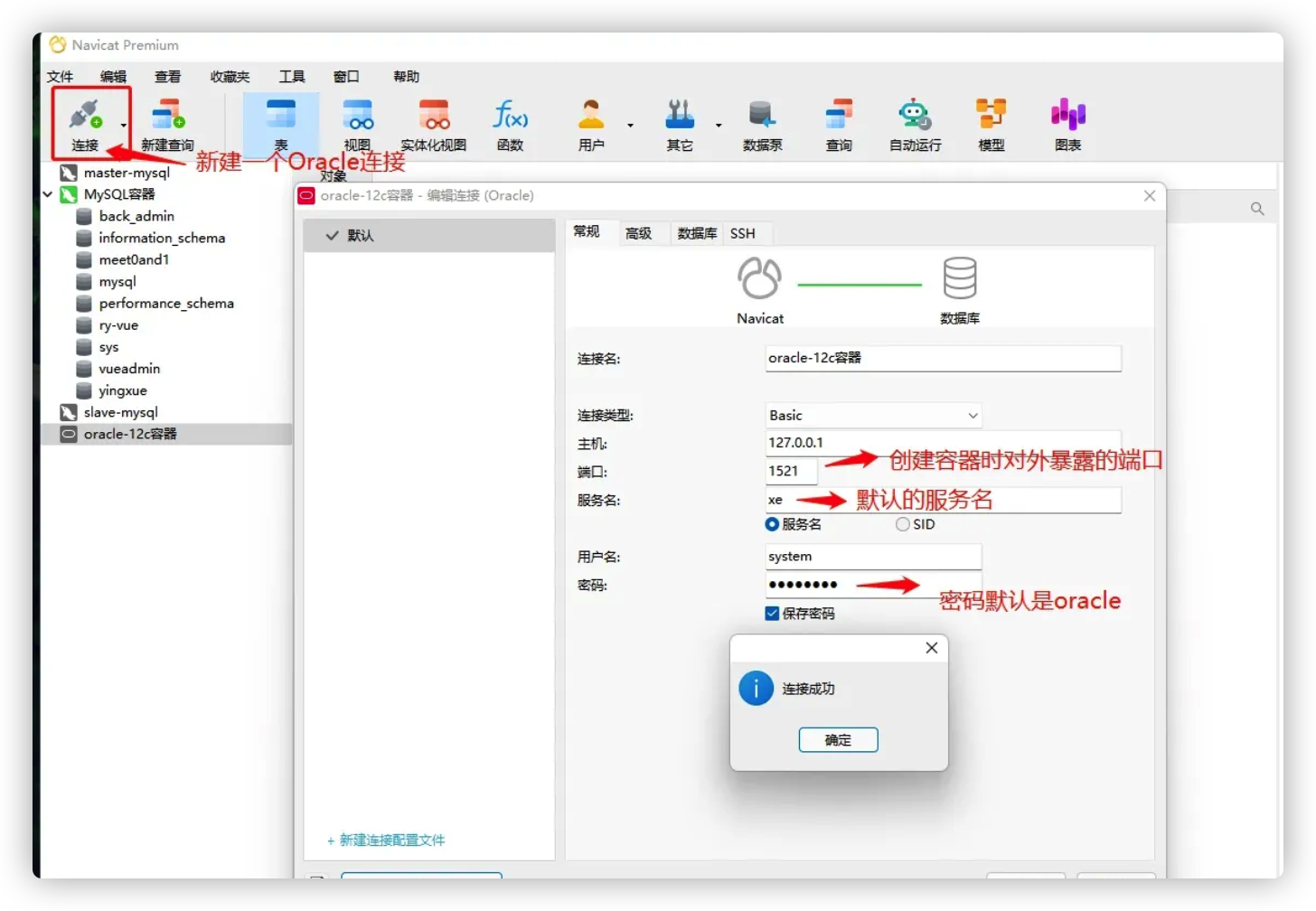1316x911 pixels.
Task: Open the 帮助 menu
Action: pyautogui.click(x=406, y=77)
